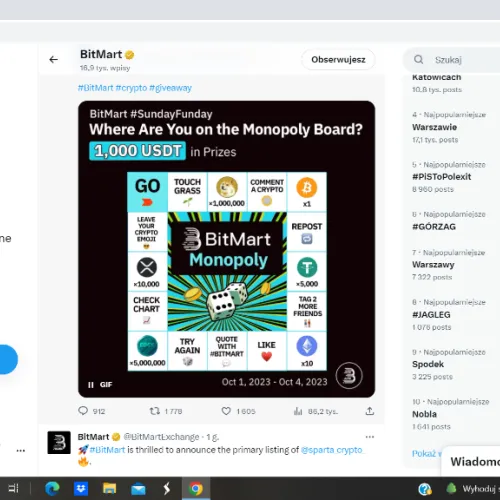
Task: Click the BitMart profile avatar
Action: coord(59,442)
